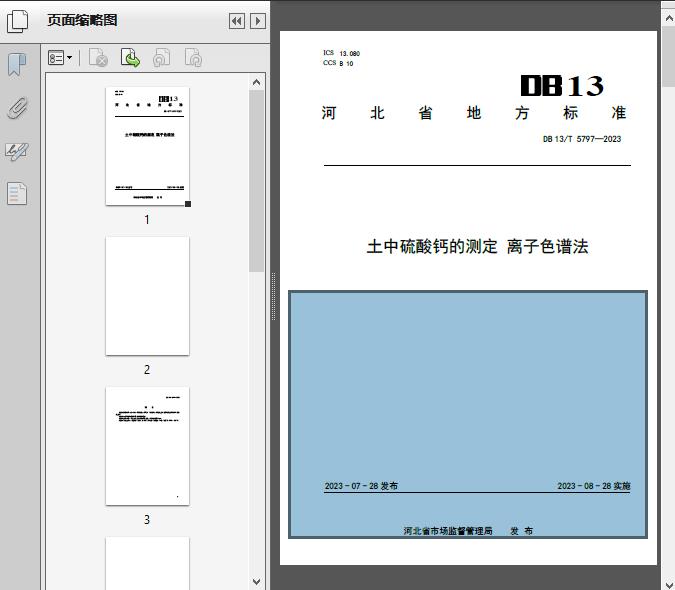Screen dimensions: 675x590
Task: Select page 3 thumbnail
Action: coord(147,446)
